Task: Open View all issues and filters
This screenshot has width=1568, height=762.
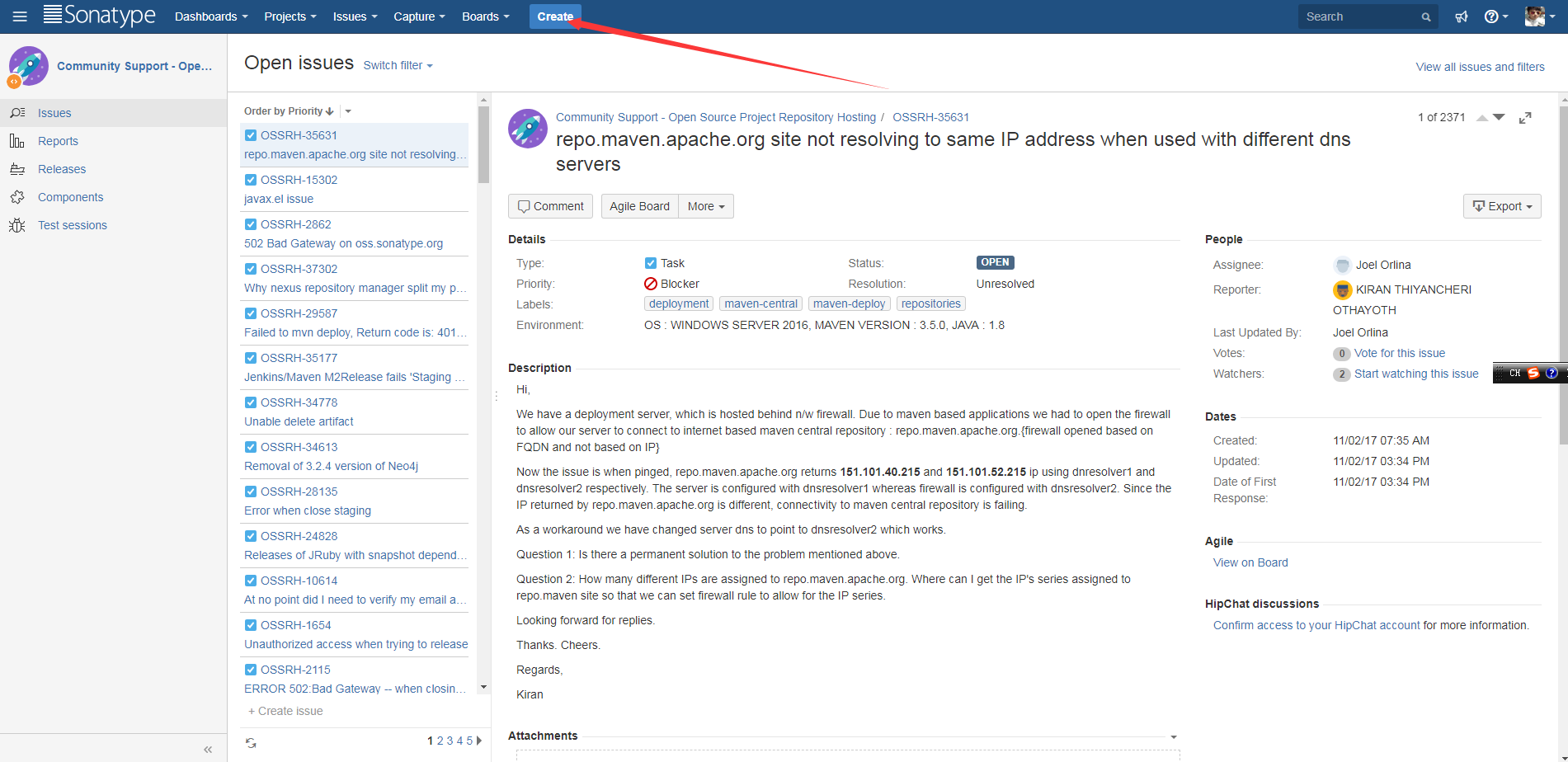Action: click(1481, 67)
